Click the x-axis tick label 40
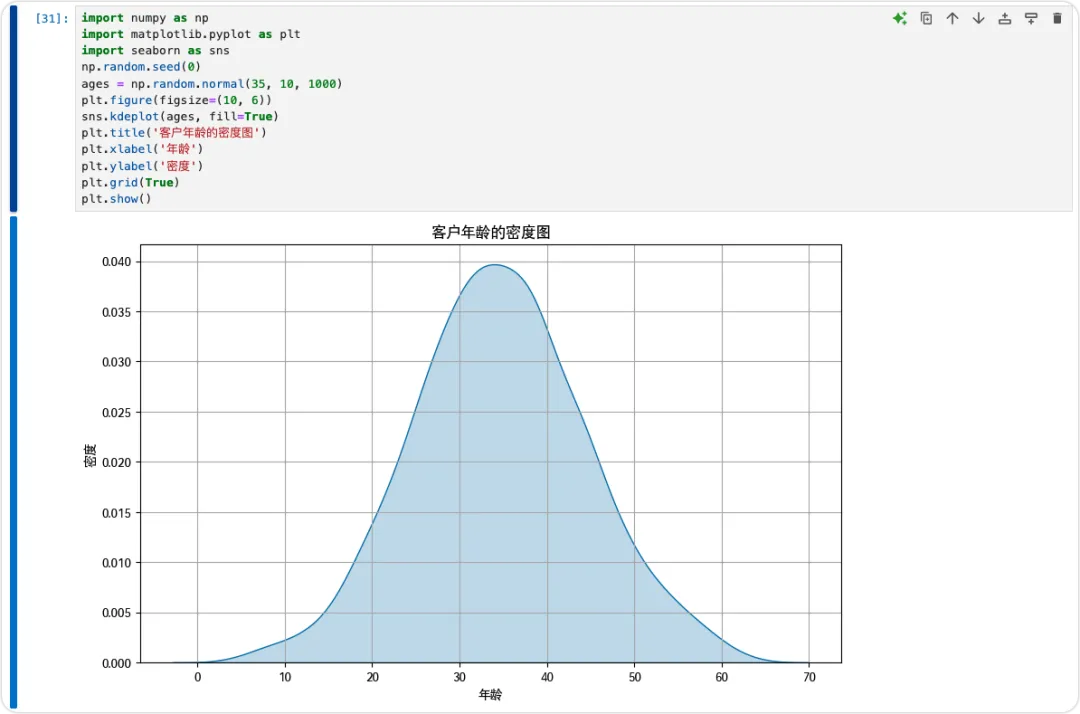The height and width of the screenshot is (714, 1080). 547,677
